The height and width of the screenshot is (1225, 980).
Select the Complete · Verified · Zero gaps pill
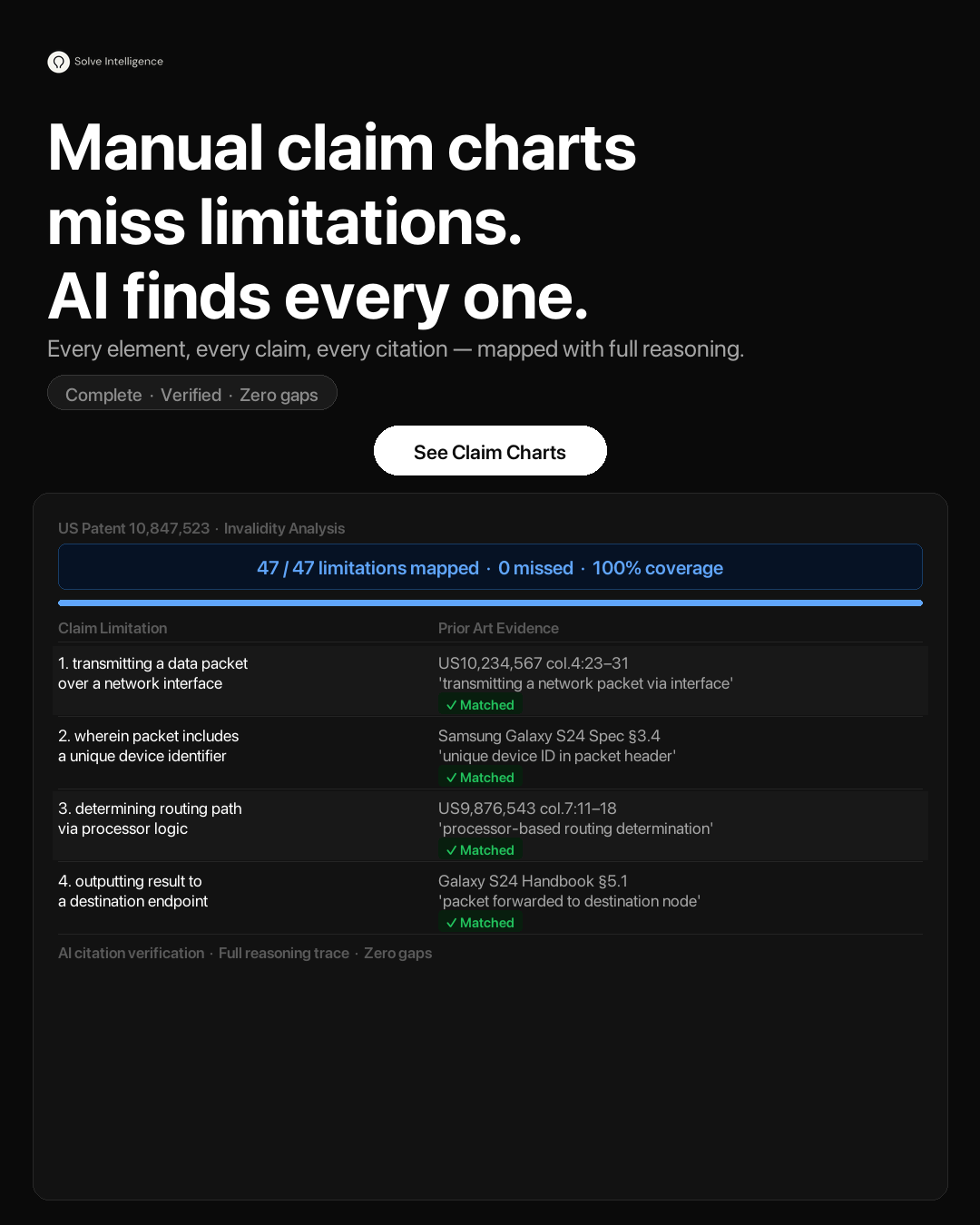[x=192, y=394]
